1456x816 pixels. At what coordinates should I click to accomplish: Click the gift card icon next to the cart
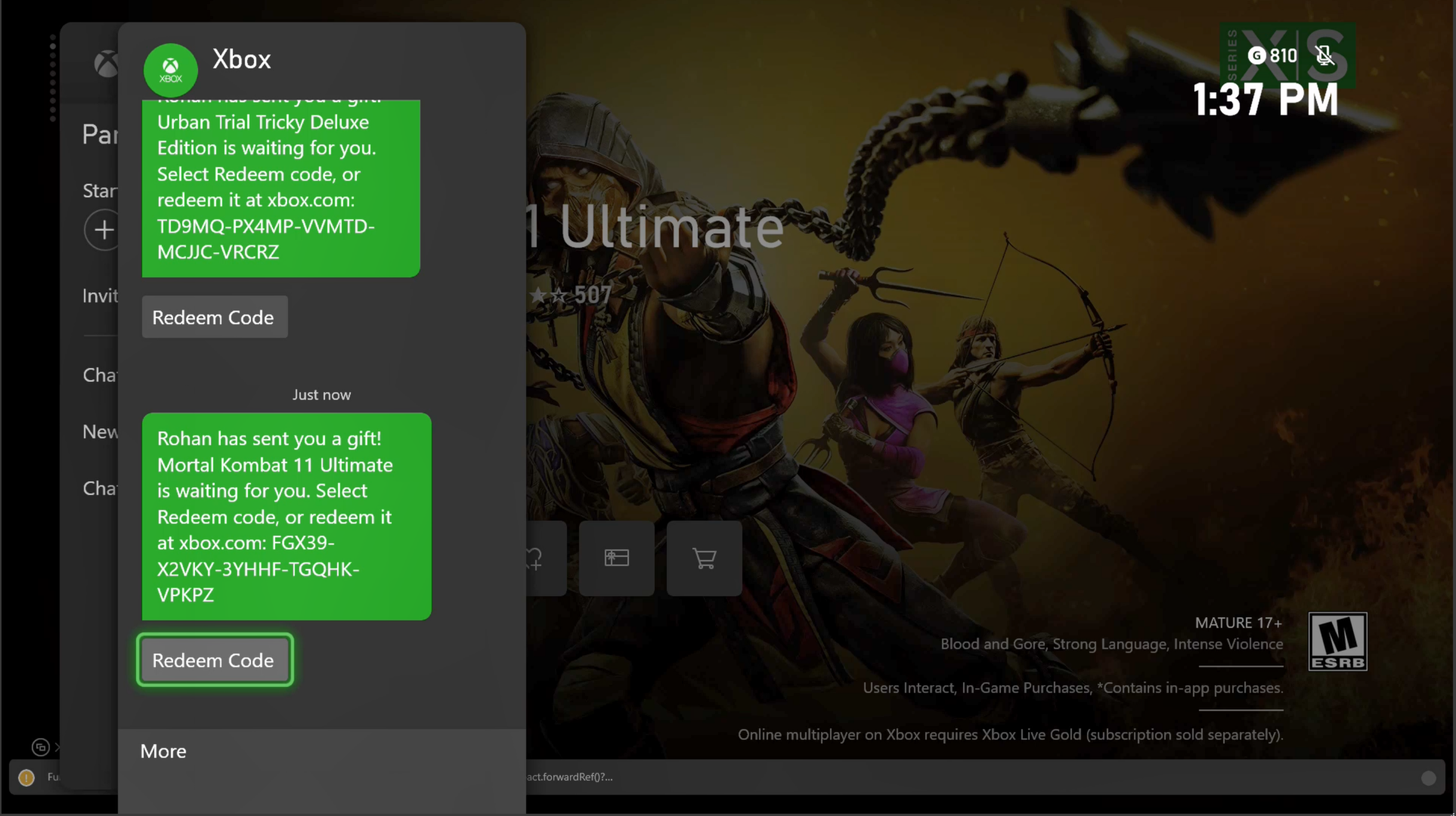point(617,558)
